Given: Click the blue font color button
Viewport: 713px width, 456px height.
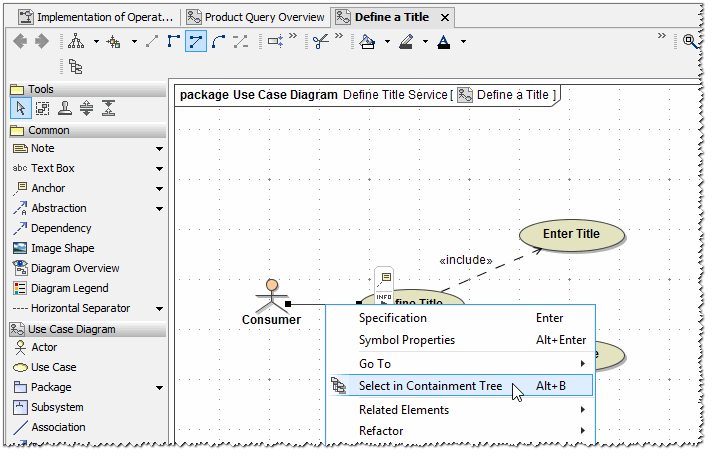Looking at the screenshot, I should [x=443, y=41].
